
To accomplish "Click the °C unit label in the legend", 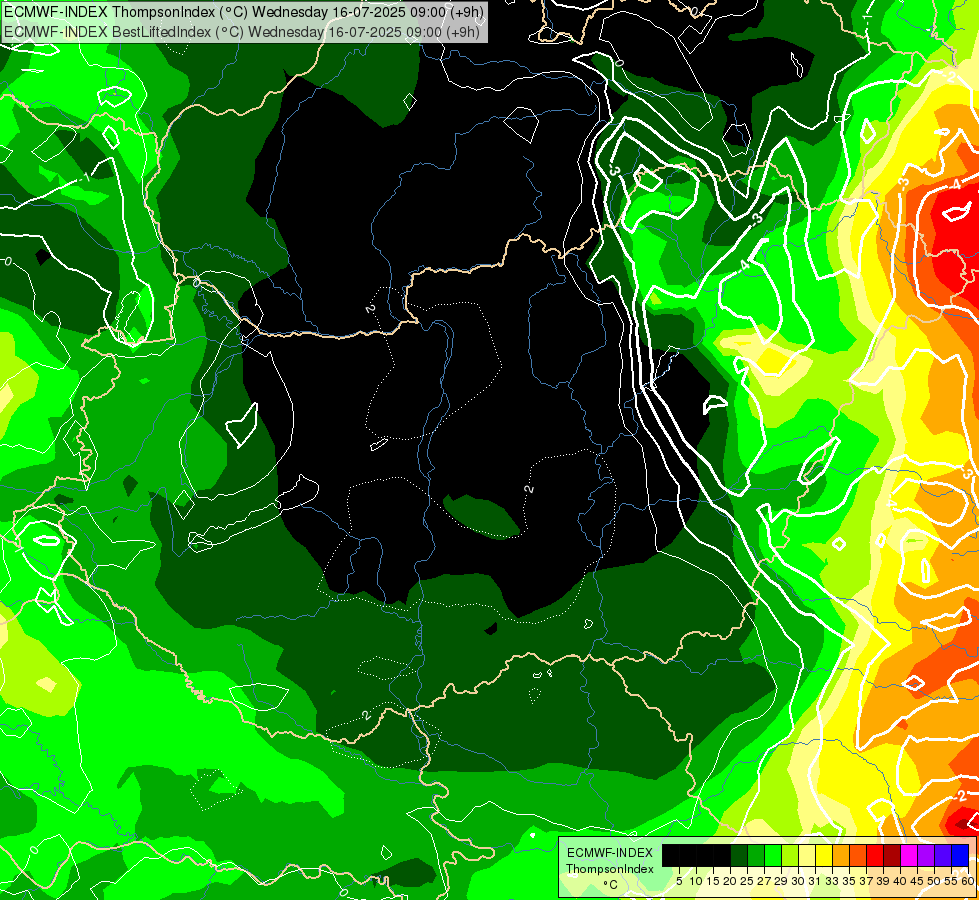I will tap(611, 885).
